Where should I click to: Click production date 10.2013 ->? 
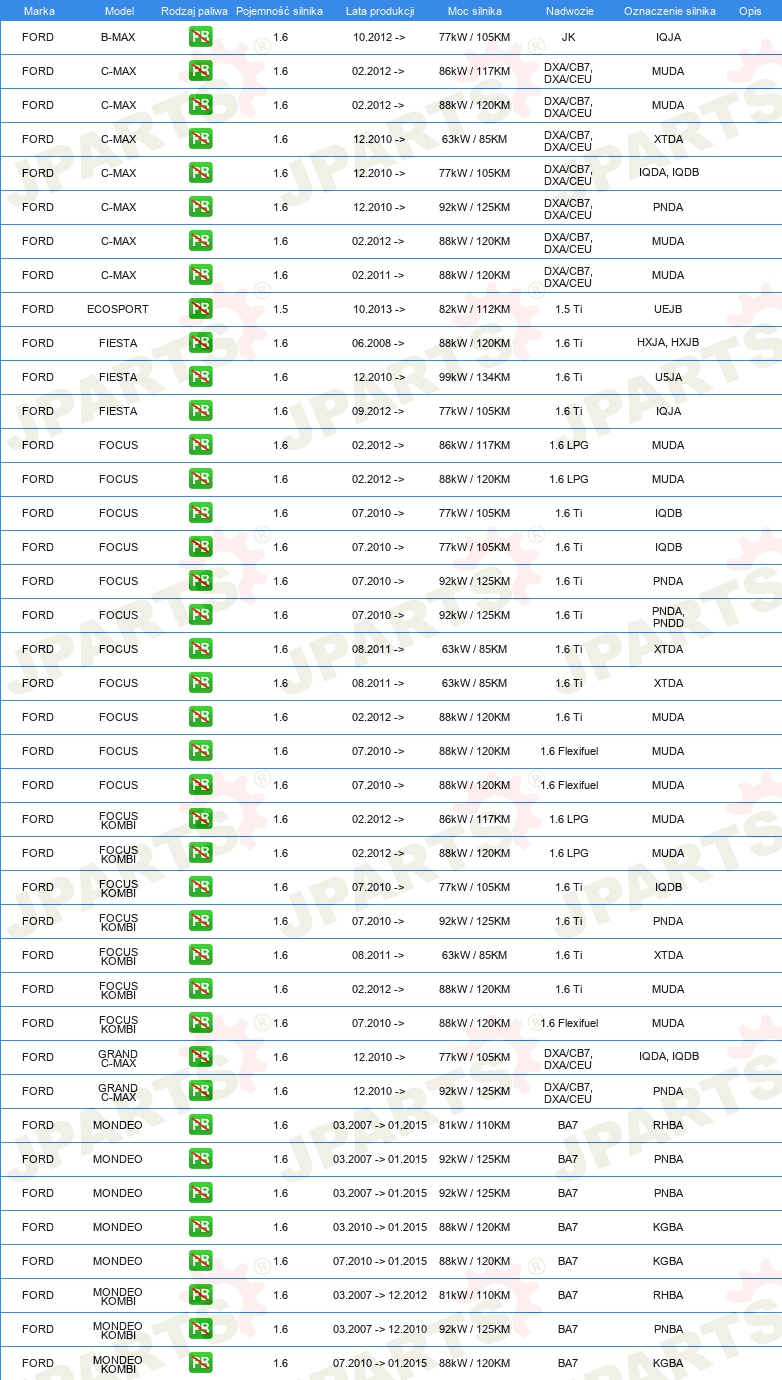click(x=379, y=309)
